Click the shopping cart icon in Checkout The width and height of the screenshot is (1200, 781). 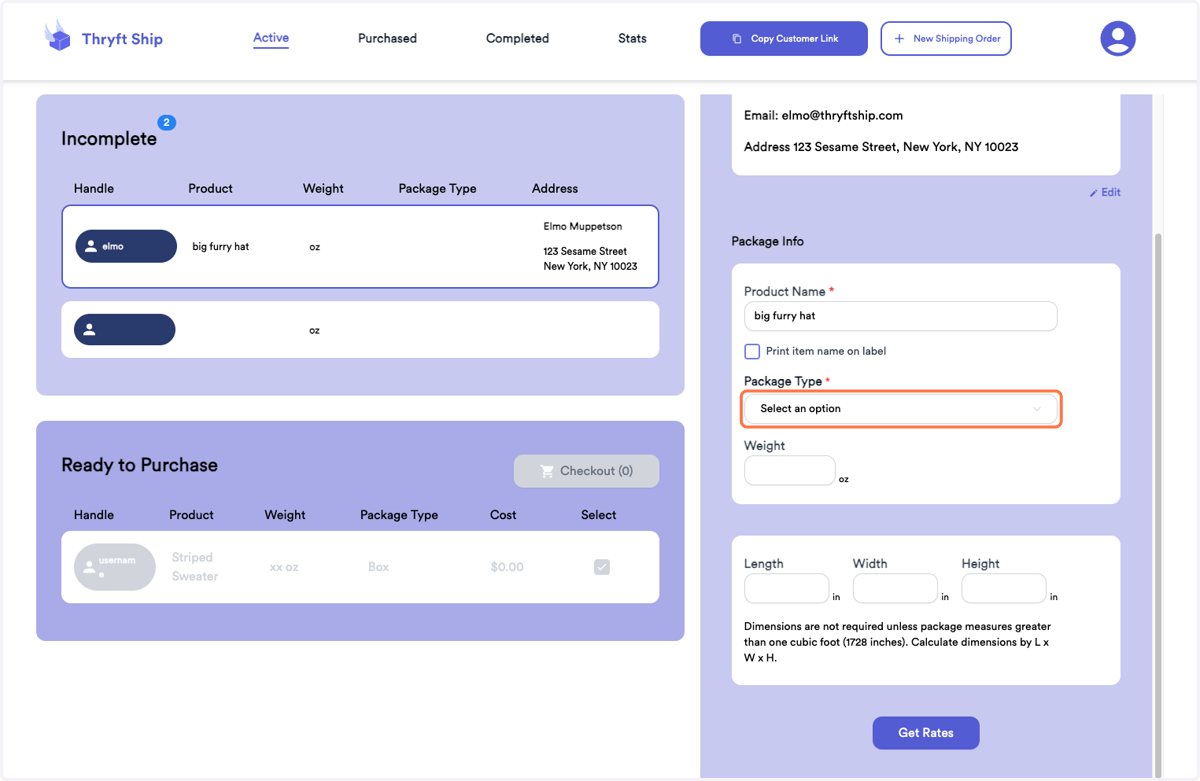tap(547, 471)
